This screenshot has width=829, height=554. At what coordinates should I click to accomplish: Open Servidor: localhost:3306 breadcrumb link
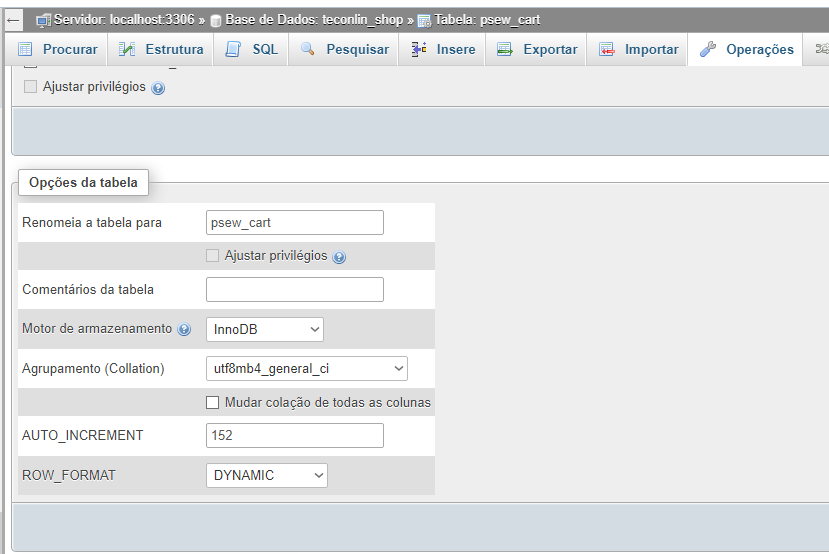point(124,20)
